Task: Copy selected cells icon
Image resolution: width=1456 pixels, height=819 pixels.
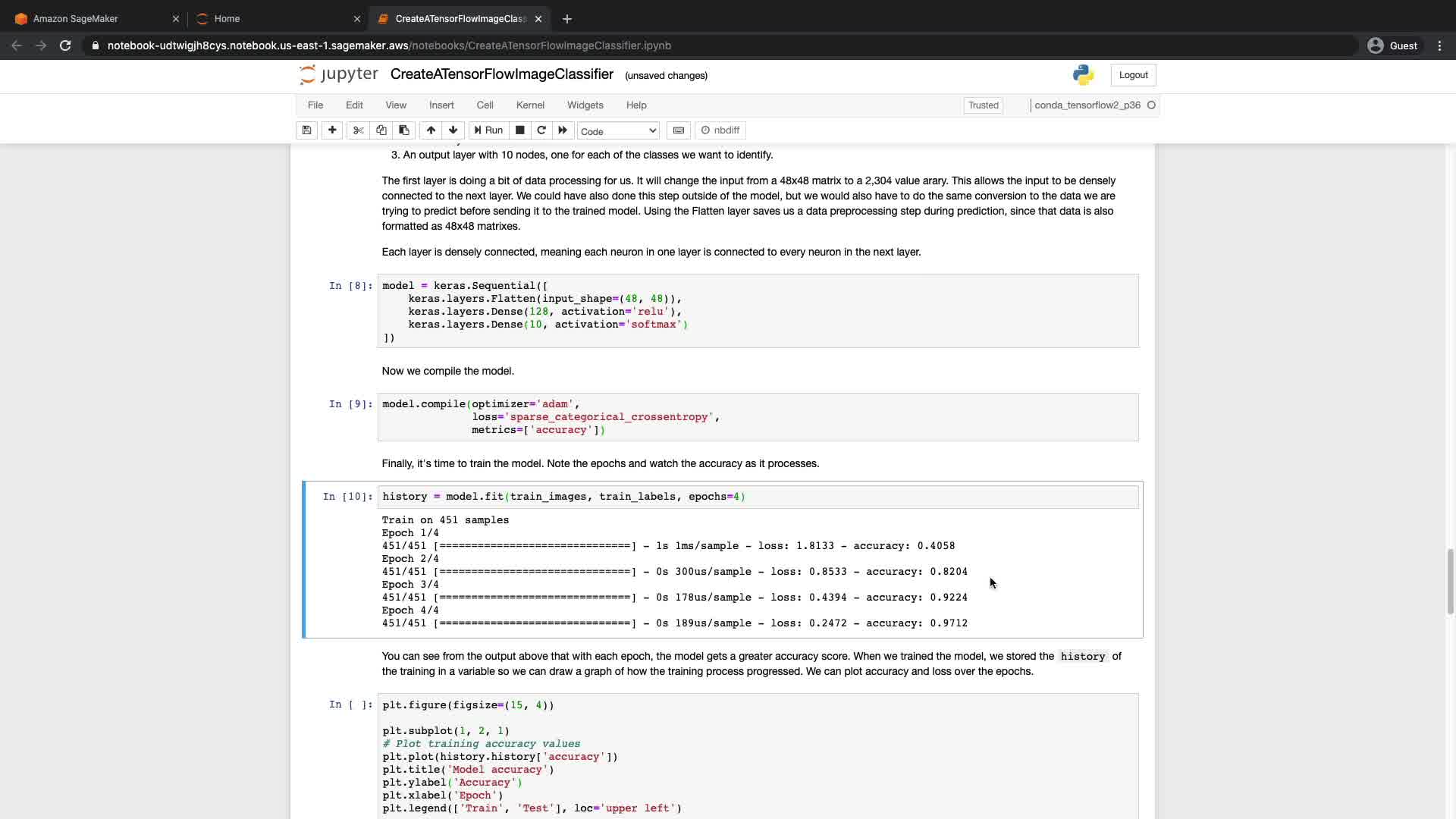Action: point(381,130)
